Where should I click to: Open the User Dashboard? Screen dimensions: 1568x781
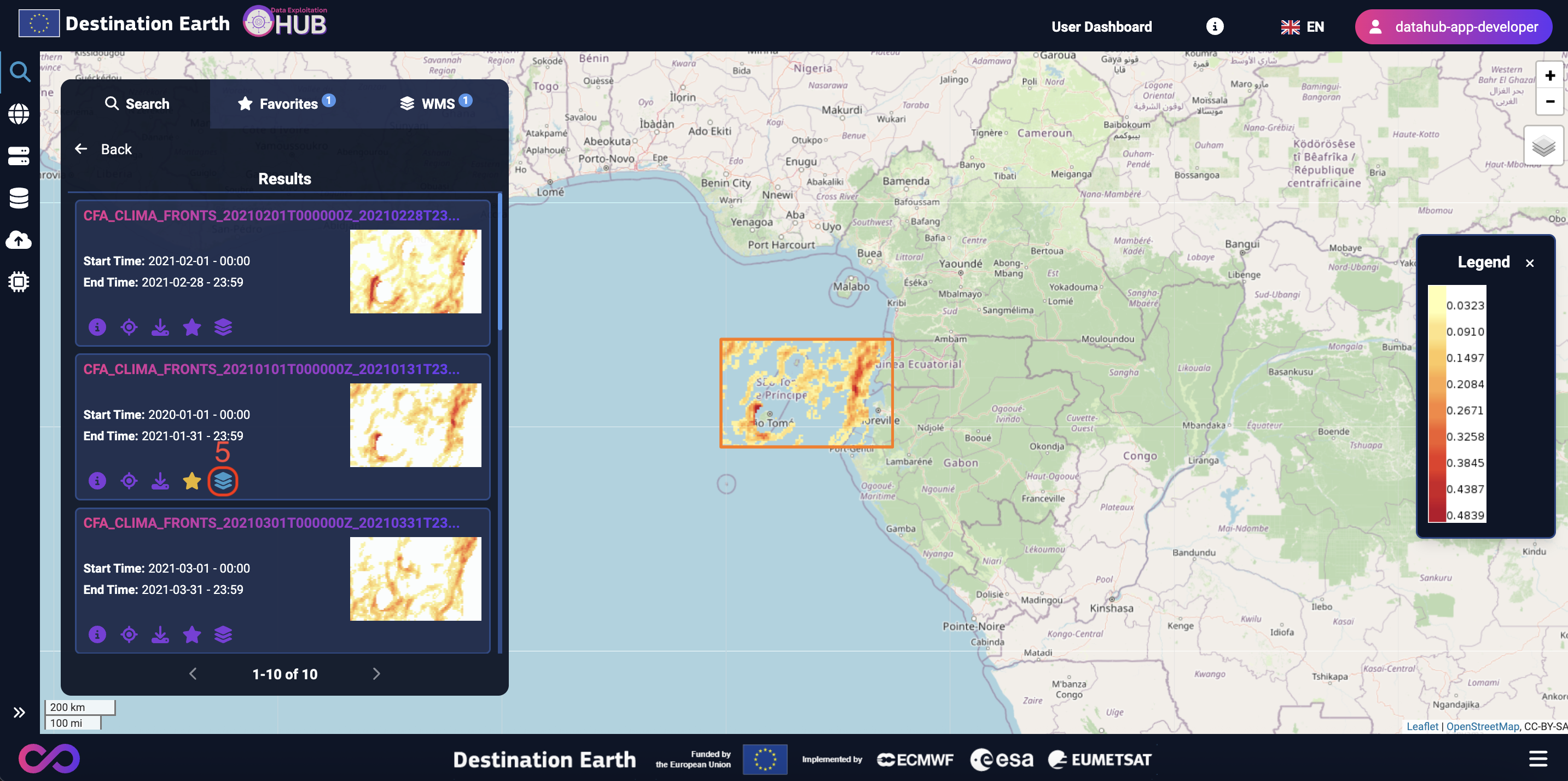(x=1102, y=27)
